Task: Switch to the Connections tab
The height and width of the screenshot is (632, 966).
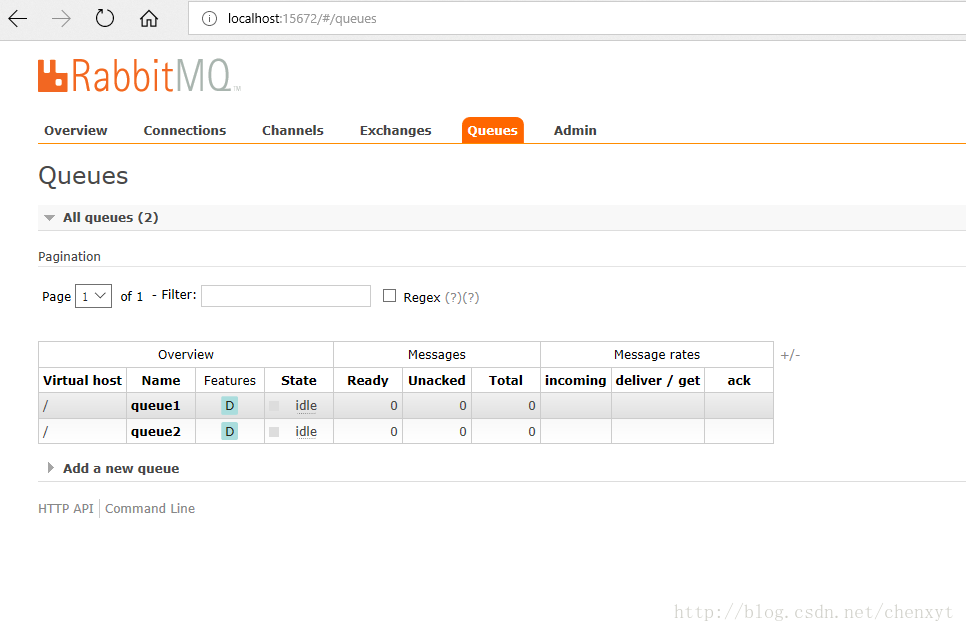Action: click(x=185, y=131)
